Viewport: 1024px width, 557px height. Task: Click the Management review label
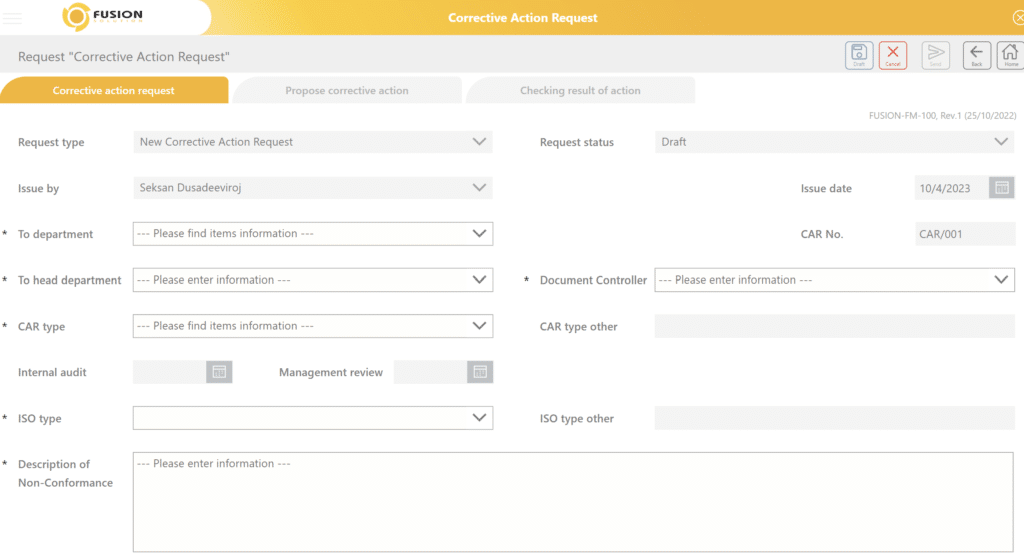(x=331, y=372)
